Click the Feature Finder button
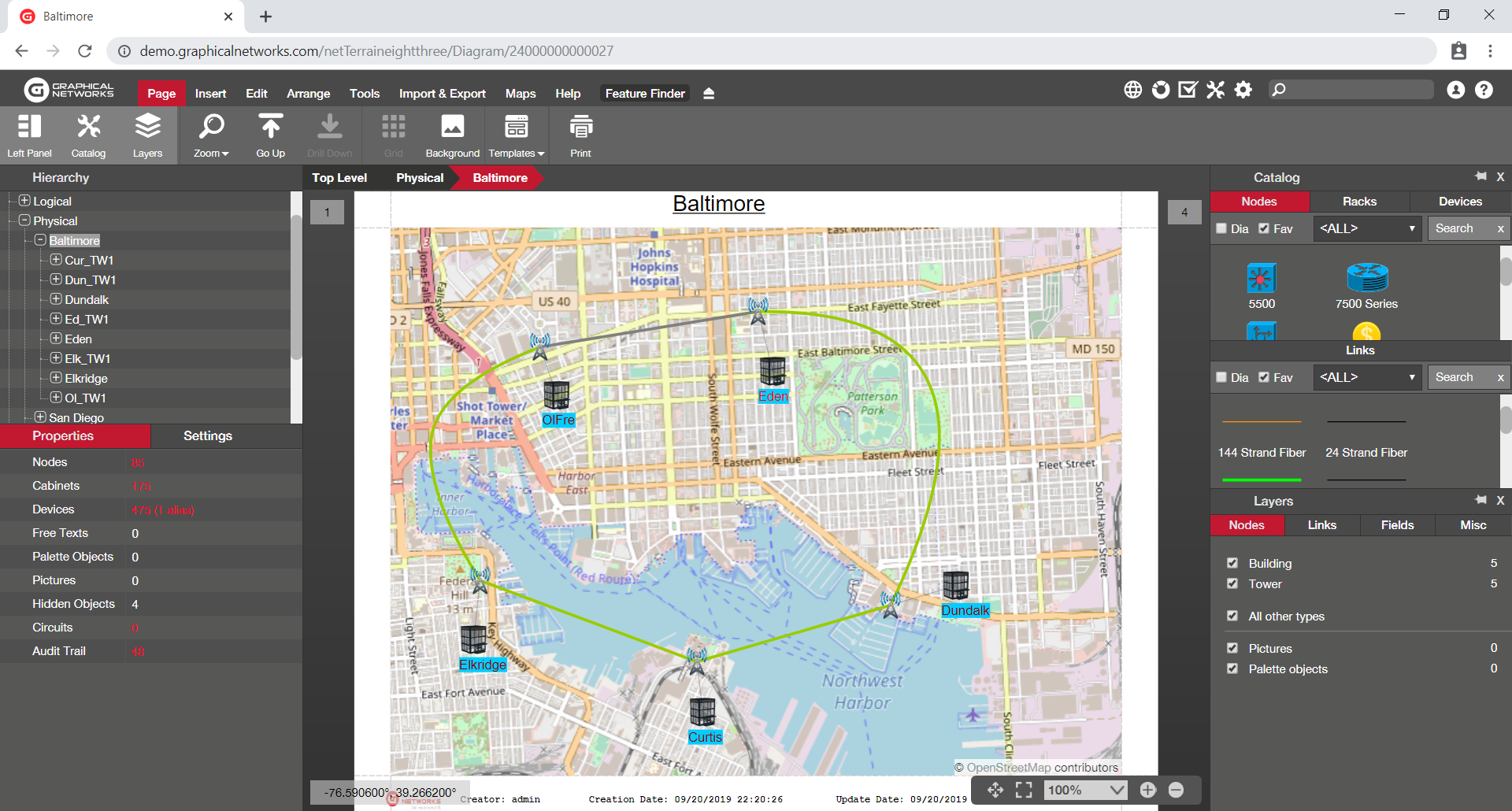Screen dimensions: 1512x811 click(644, 93)
